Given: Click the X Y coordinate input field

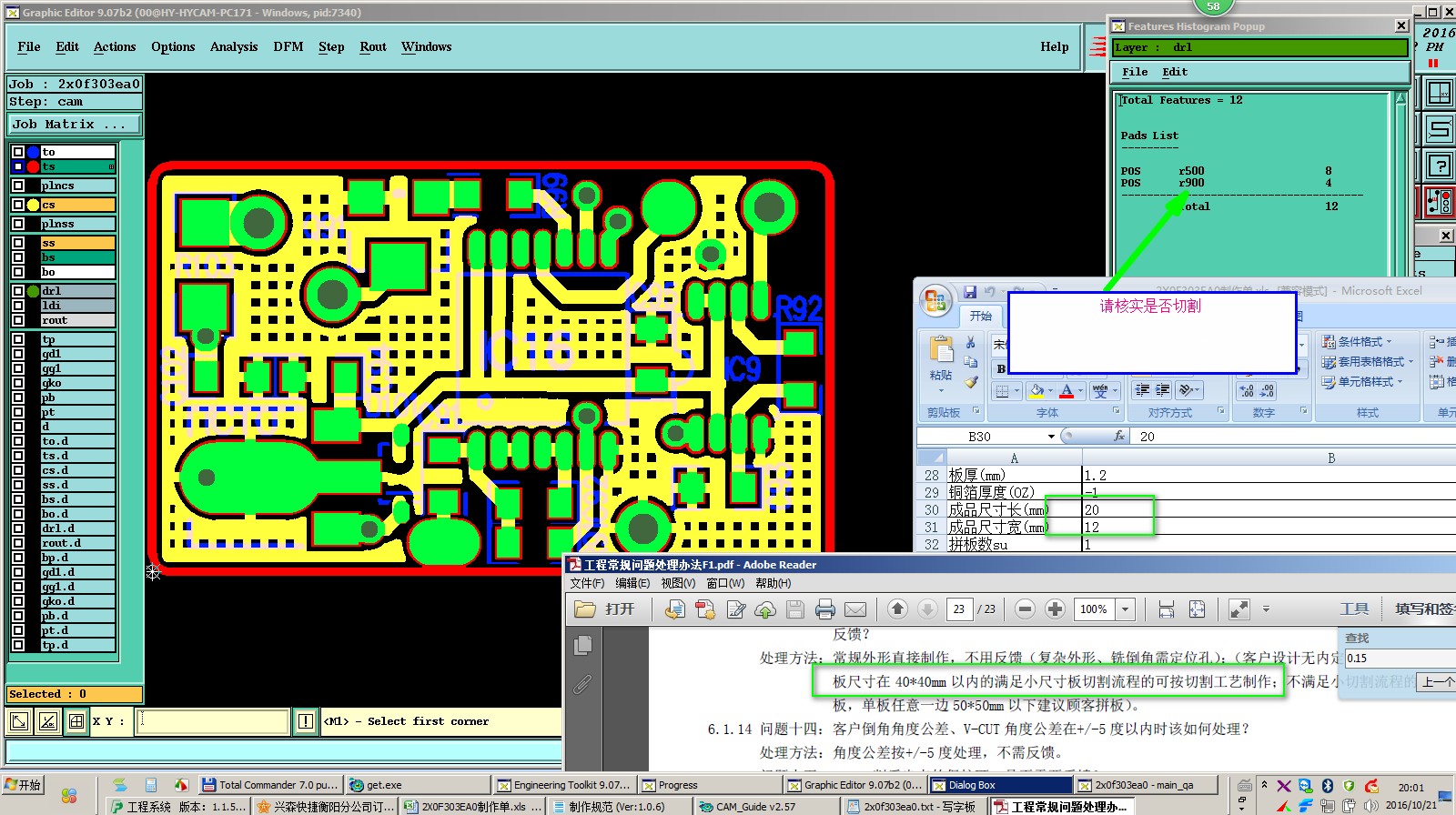Looking at the screenshot, I should 214,721.
